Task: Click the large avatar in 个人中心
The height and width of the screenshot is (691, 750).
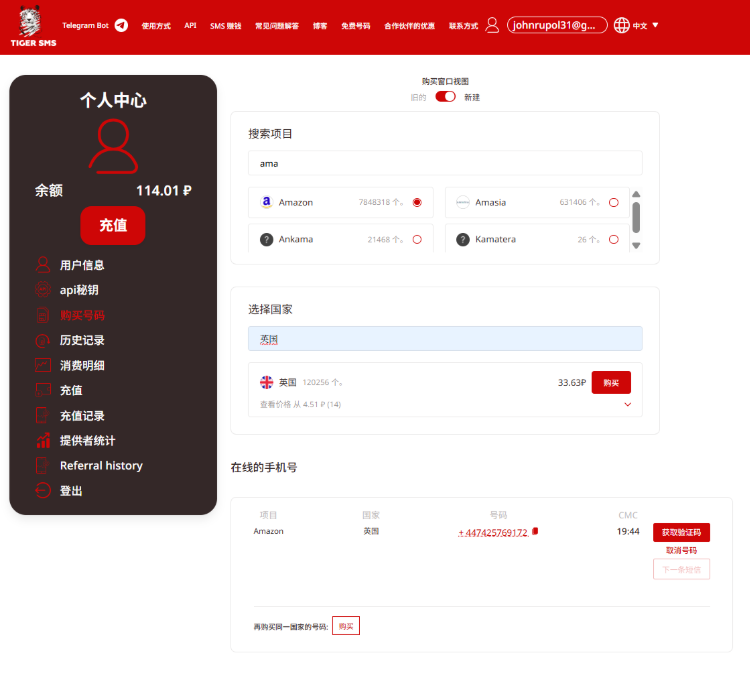Action: point(113,146)
